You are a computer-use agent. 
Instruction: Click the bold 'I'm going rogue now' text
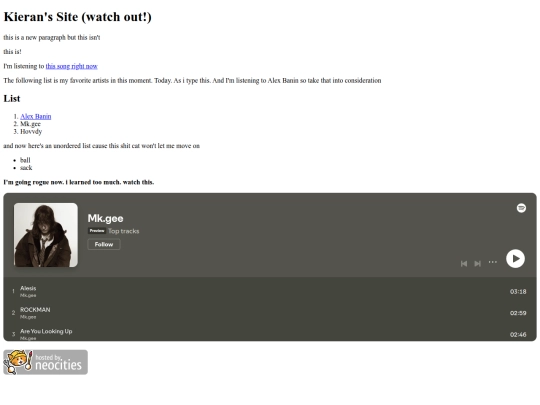79,182
